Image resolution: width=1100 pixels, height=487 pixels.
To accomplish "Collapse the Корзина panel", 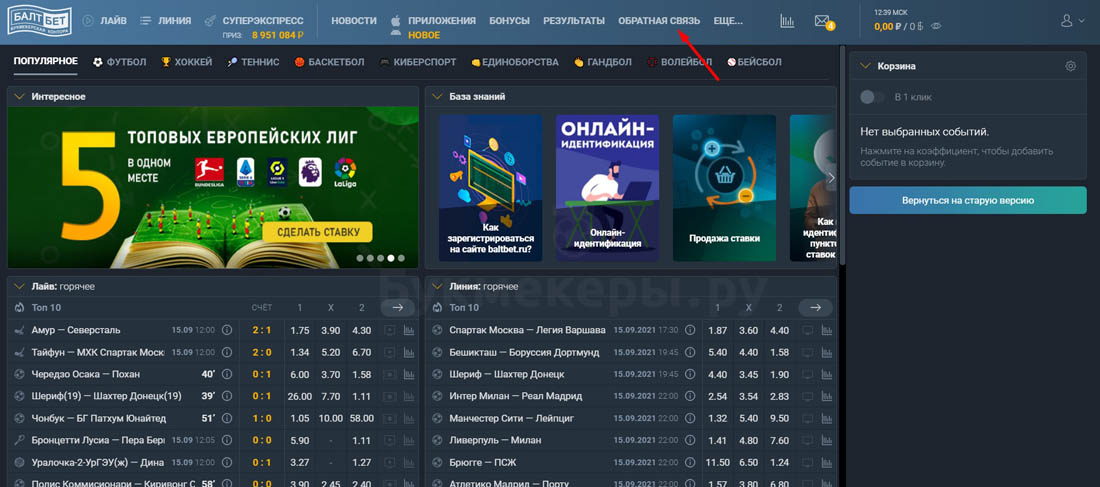I will [x=864, y=66].
